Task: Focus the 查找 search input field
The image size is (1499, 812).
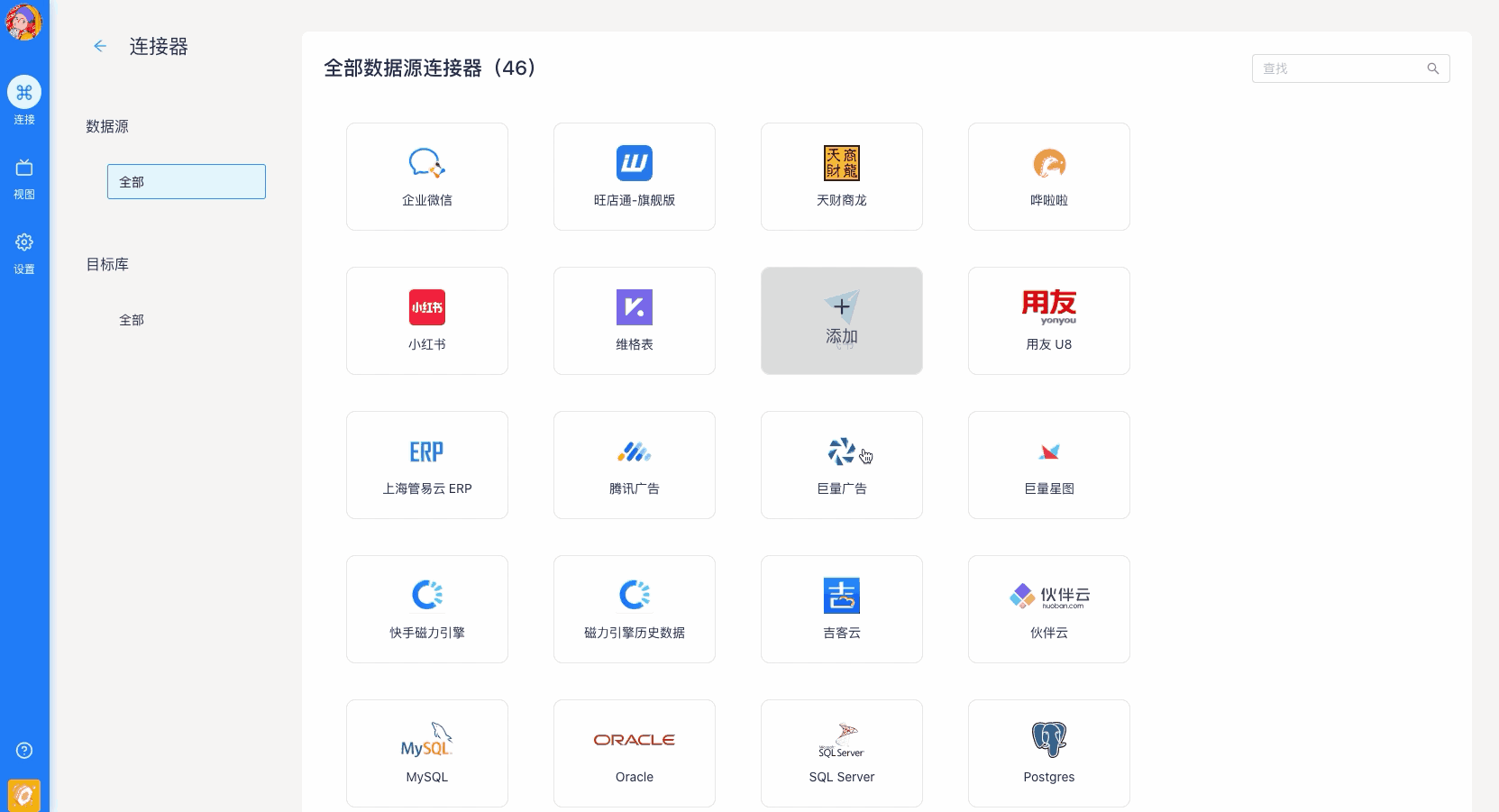Action: click(x=1351, y=68)
